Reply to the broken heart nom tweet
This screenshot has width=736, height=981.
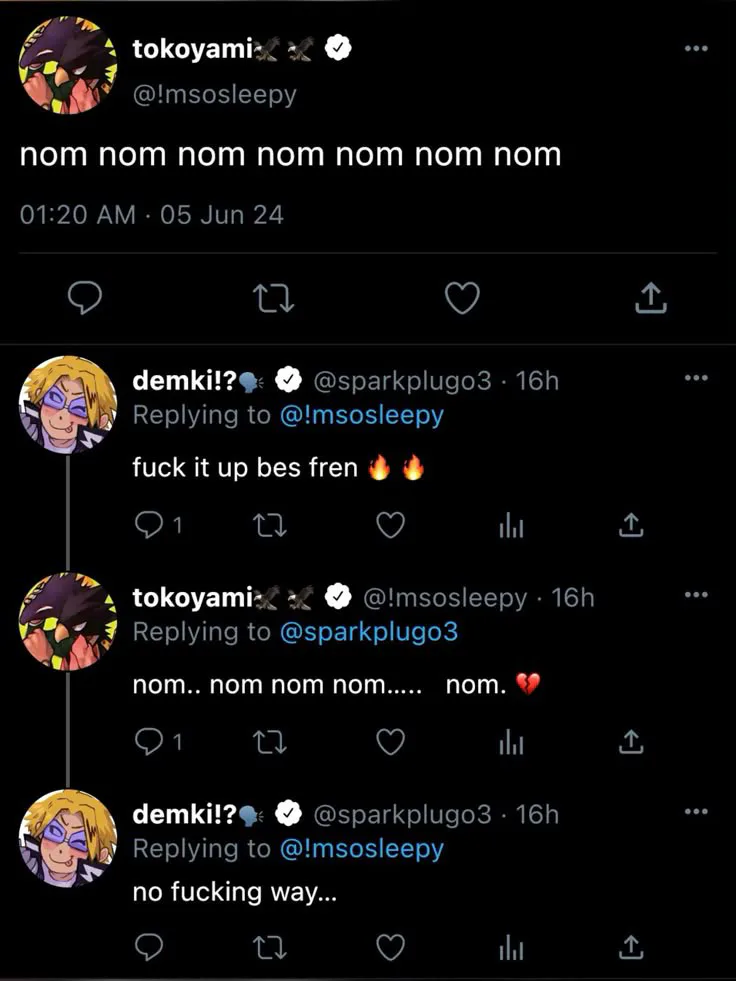tap(147, 741)
